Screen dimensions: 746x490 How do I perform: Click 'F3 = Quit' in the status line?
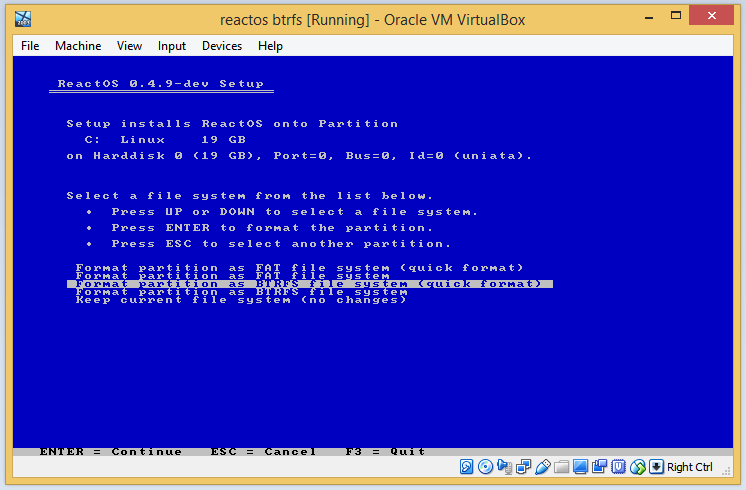(385, 451)
